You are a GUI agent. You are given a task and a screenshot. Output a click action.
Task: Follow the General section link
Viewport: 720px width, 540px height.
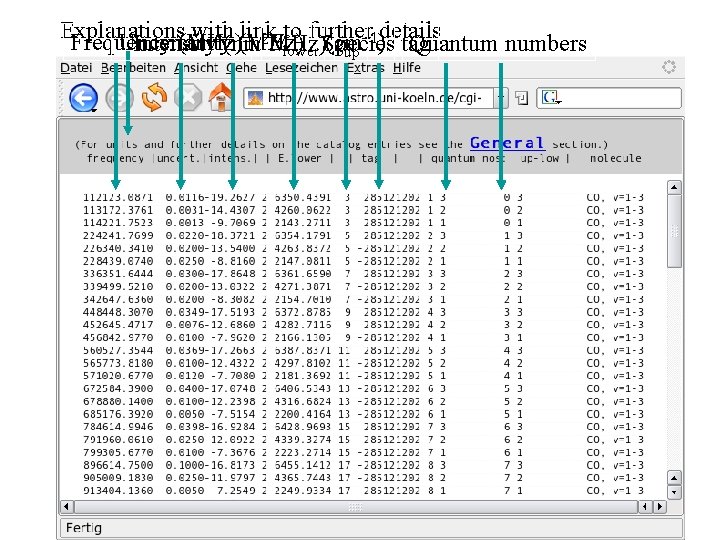[507, 143]
